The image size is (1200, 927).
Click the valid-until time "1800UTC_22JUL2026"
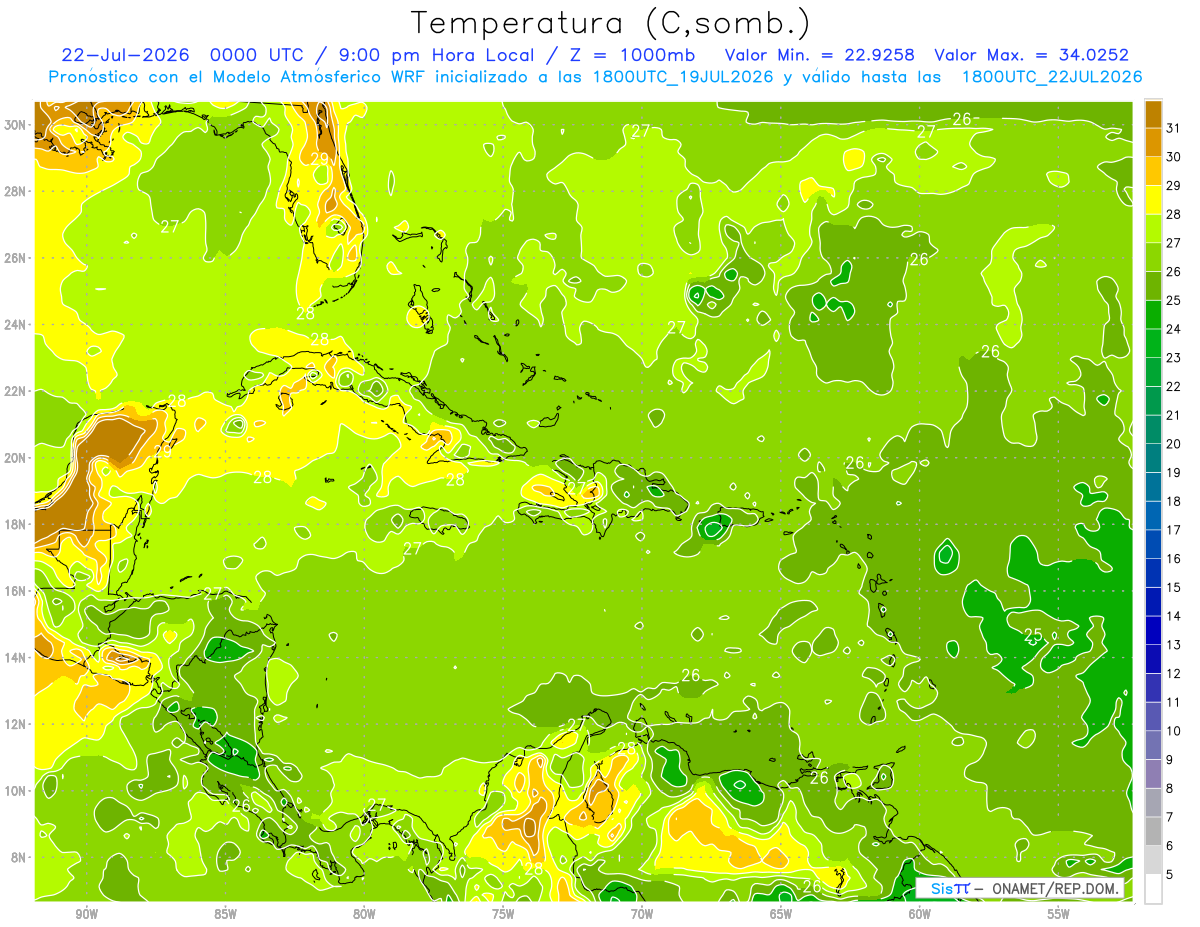click(x=1052, y=77)
